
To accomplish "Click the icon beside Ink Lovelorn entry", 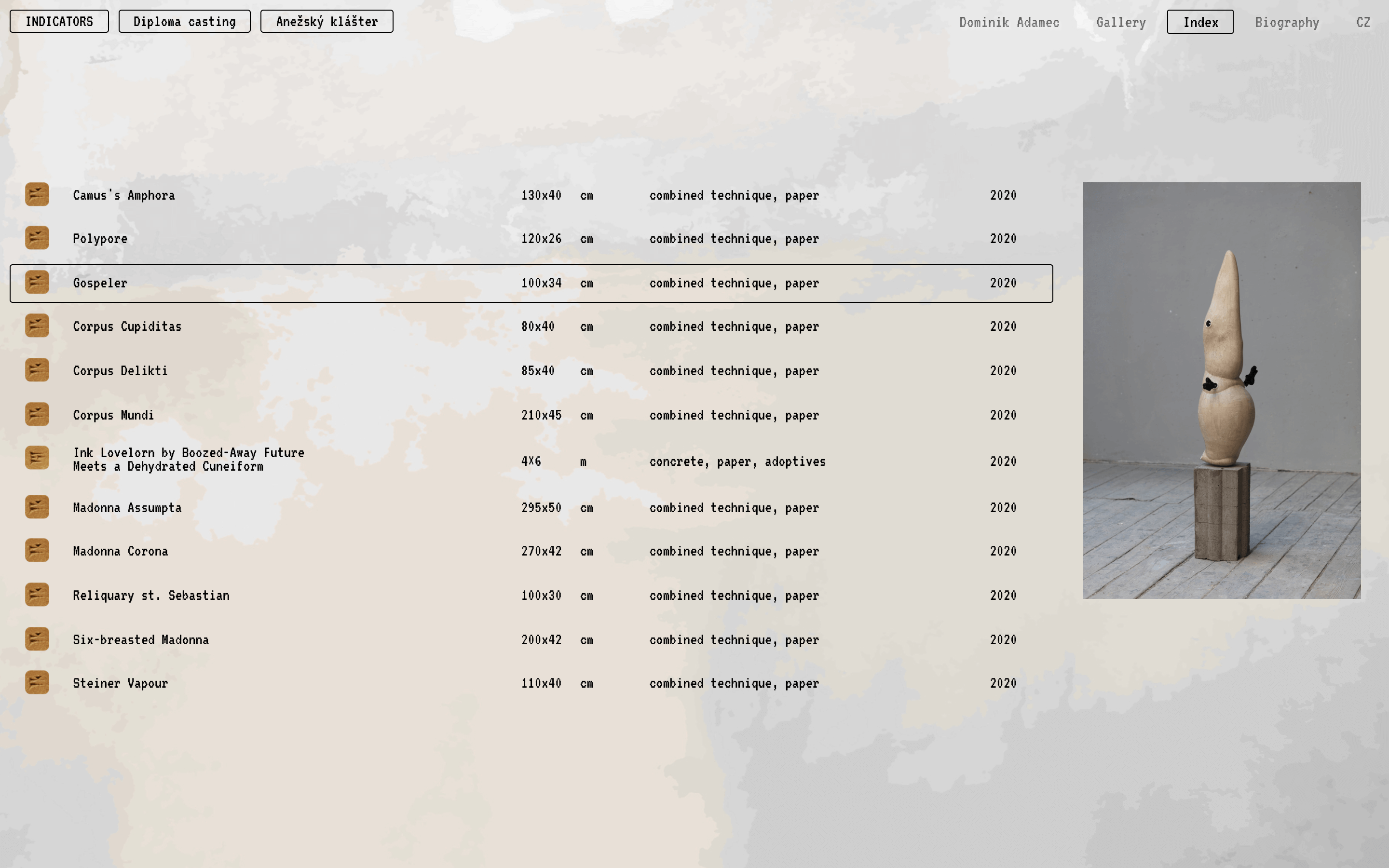I will pyautogui.click(x=37, y=458).
